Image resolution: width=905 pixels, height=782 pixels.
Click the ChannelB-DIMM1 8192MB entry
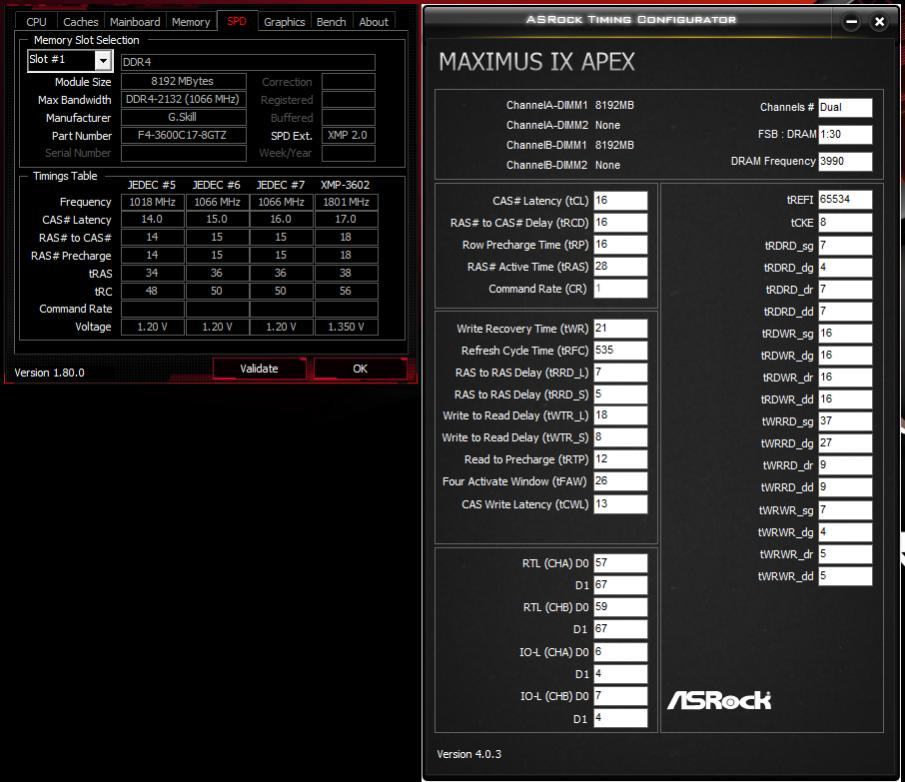570,145
